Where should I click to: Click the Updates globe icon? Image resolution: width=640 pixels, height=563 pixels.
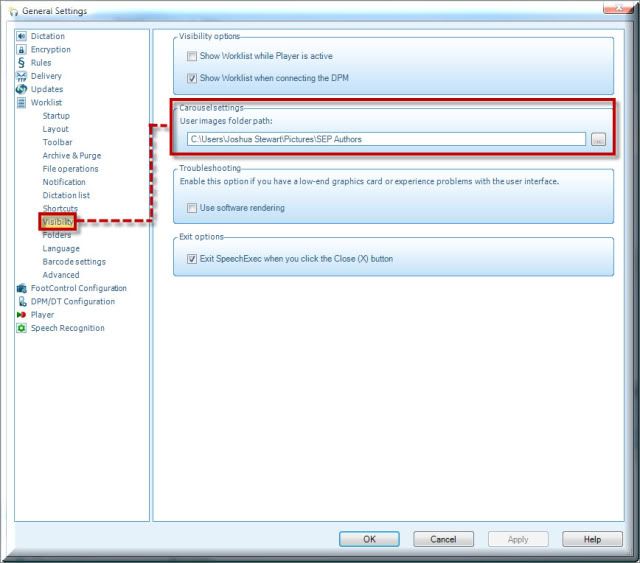21,89
